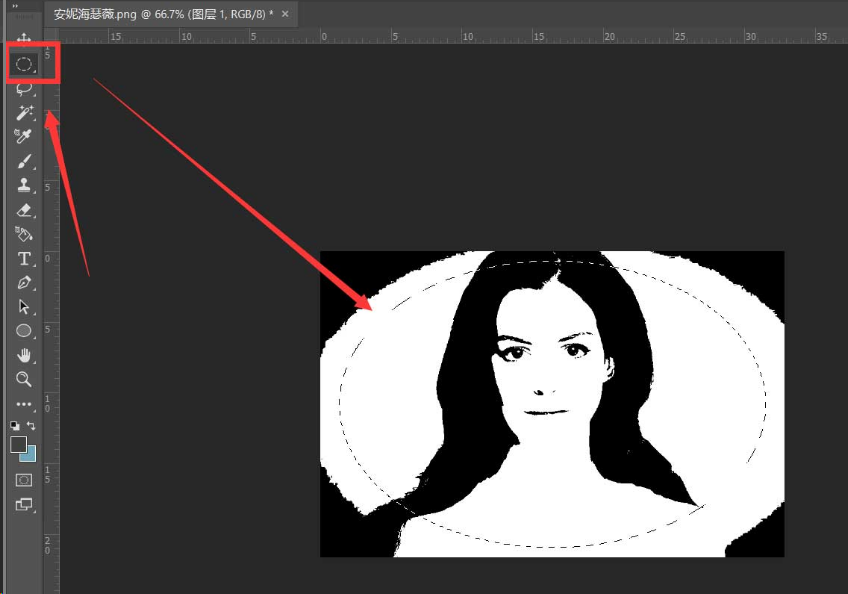Activate the Zoom magnifier tool
Viewport: 848px width, 594px height.
pyautogui.click(x=24, y=379)
